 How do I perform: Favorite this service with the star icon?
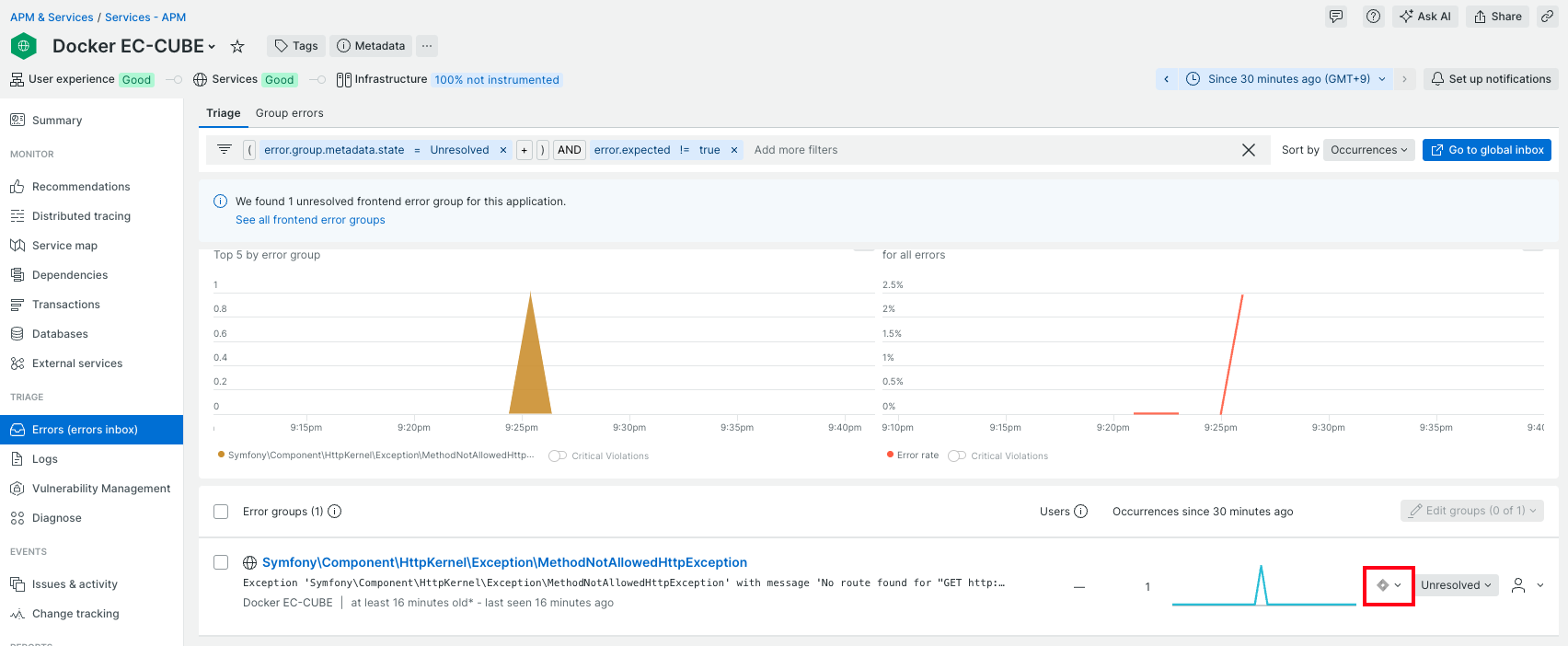point(237,46)
